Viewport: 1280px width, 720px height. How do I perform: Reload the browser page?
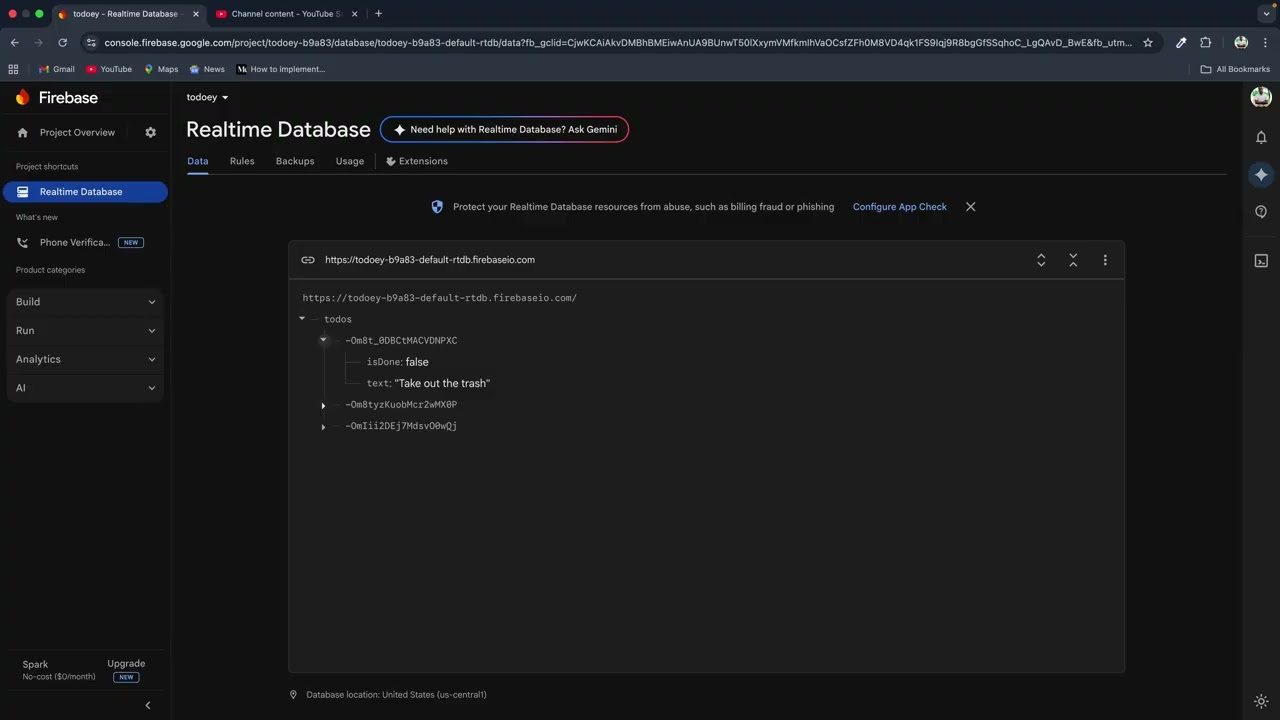pos(62,43)
